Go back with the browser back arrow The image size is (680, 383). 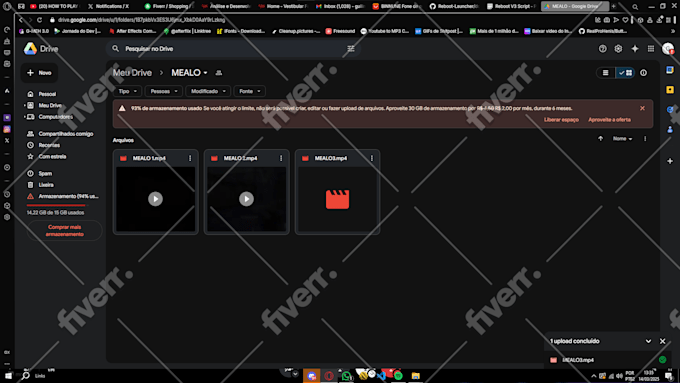coord(20,20)
